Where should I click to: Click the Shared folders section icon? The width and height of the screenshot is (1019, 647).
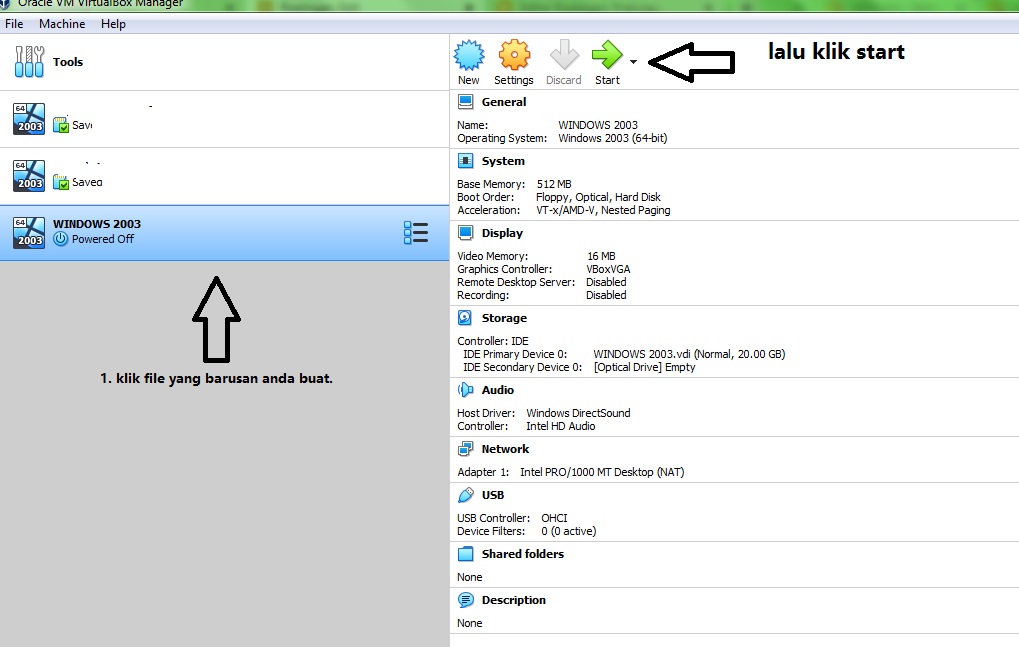(465, 555)
